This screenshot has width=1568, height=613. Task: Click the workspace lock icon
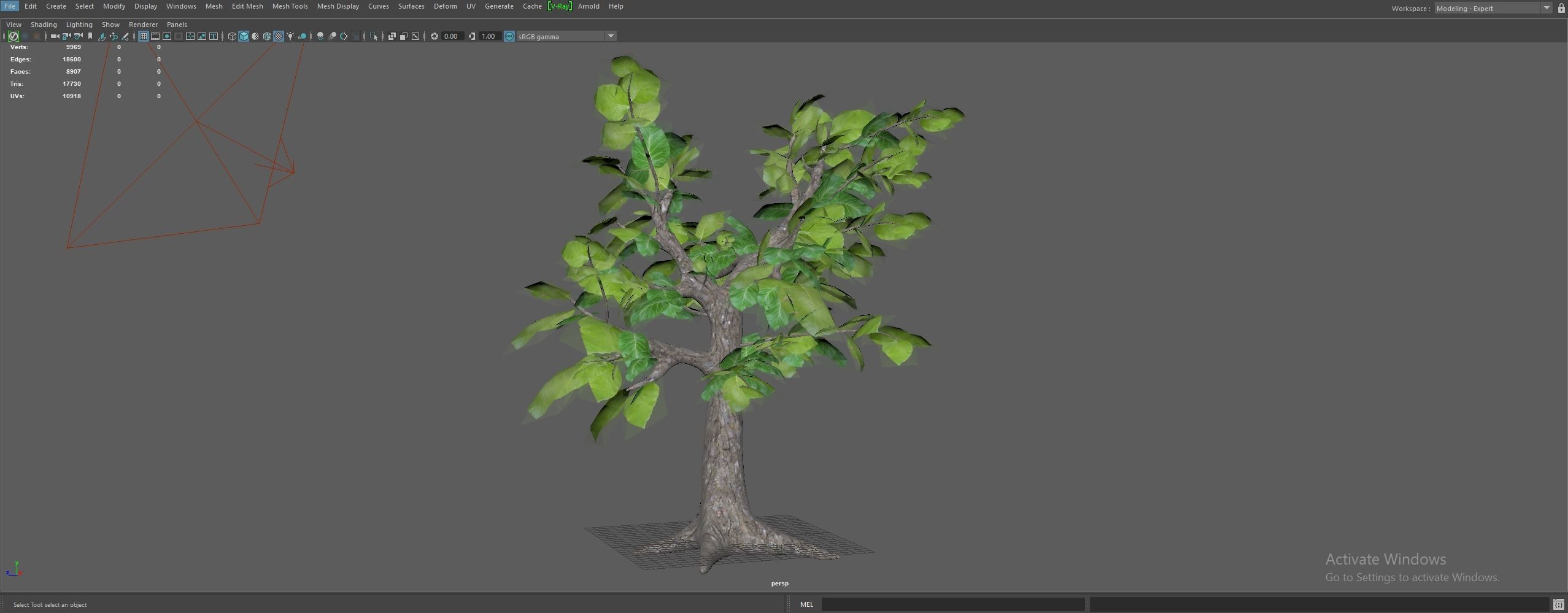(x=1561, y=8)
